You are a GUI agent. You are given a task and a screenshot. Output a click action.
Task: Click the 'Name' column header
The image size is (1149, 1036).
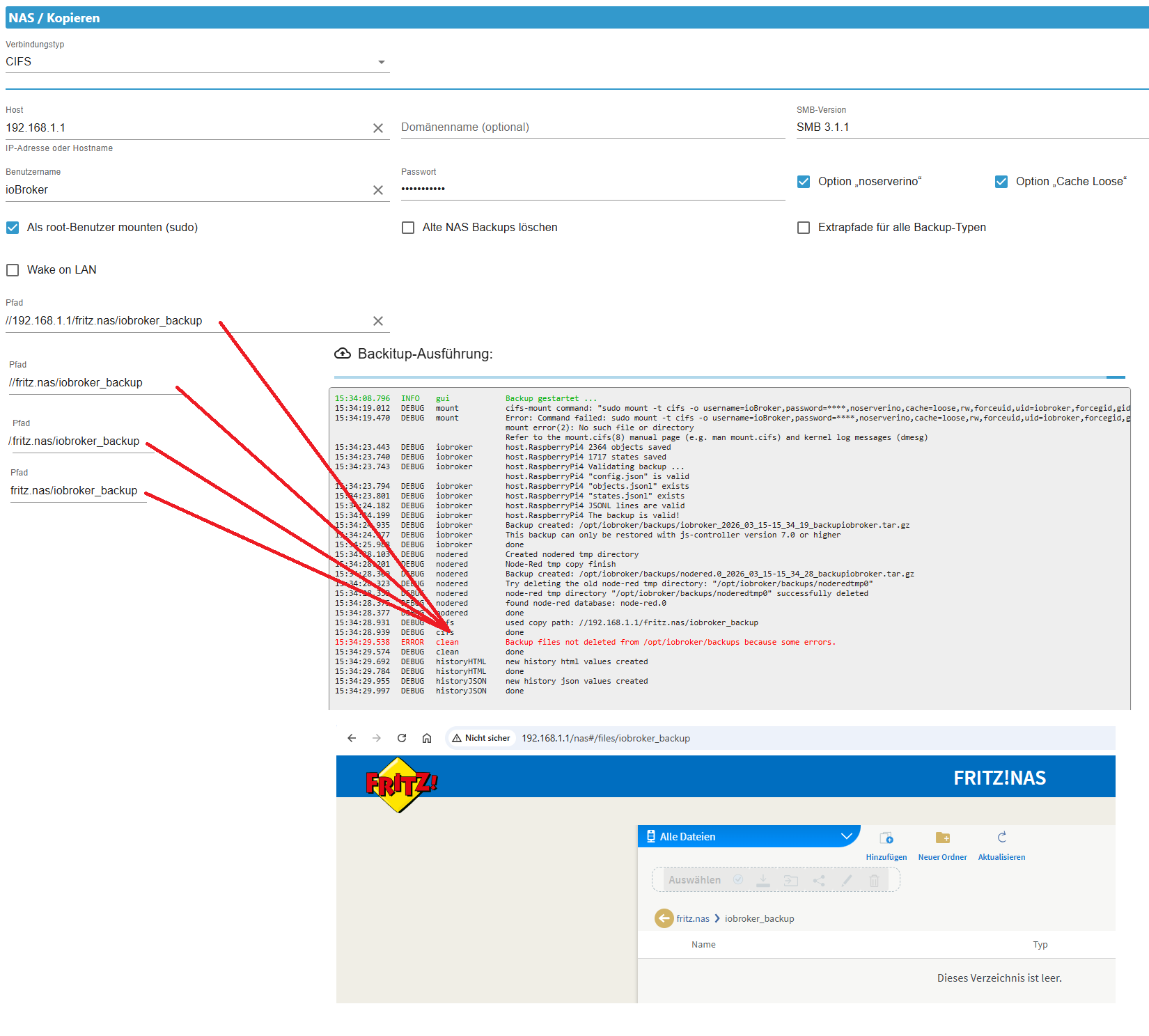pyautogui.click(x=703, y=945)
